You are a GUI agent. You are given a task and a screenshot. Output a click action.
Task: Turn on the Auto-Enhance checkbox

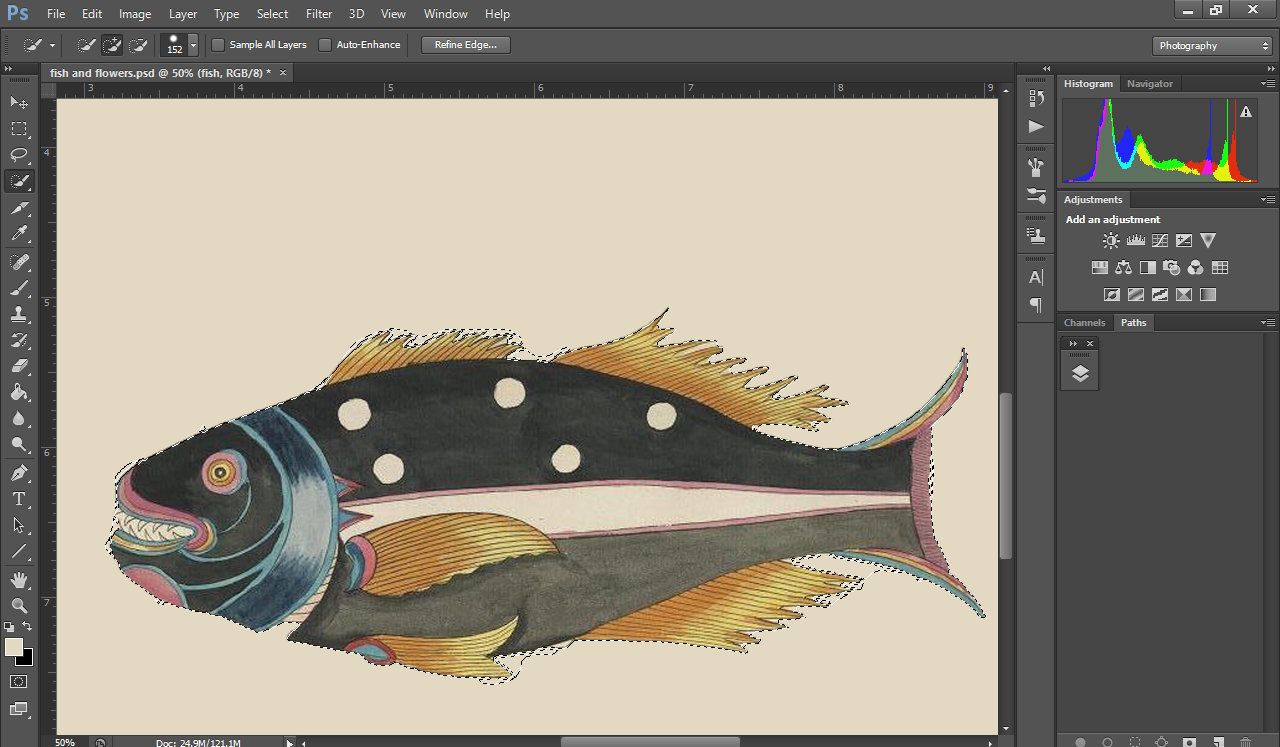(325, 45)
